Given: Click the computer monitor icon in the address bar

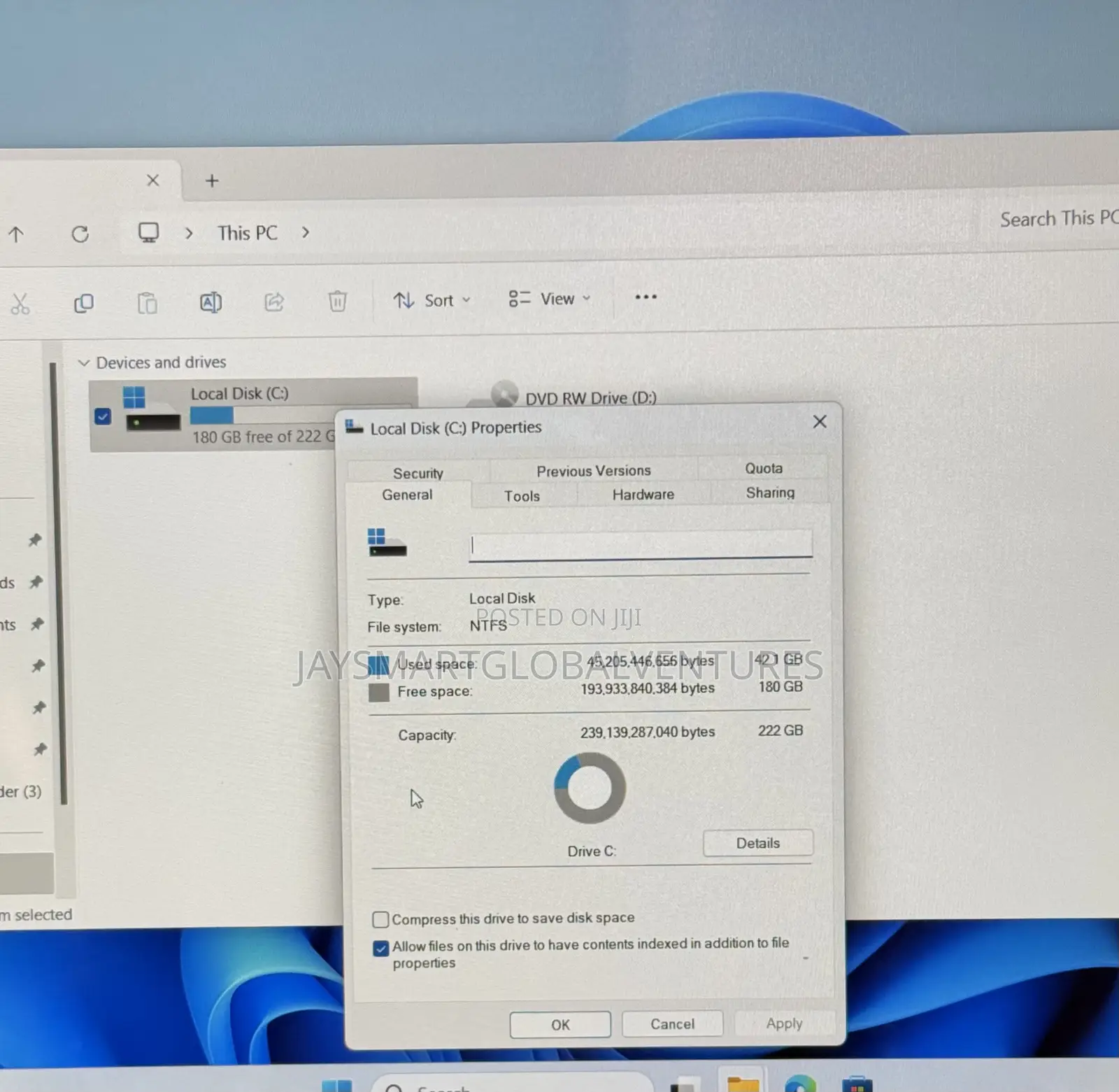Looking at the screenshot, I should pyautogui.click(x=148, y=232).
